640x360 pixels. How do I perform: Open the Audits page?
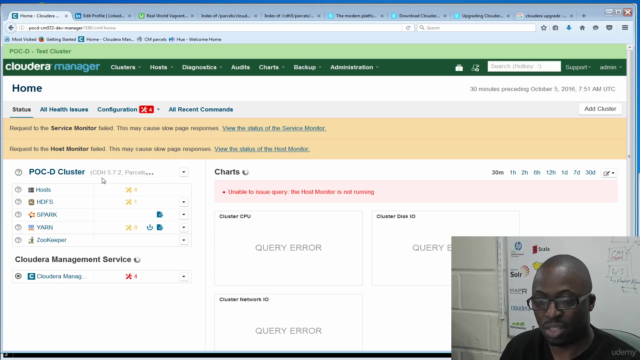point(240,67)
